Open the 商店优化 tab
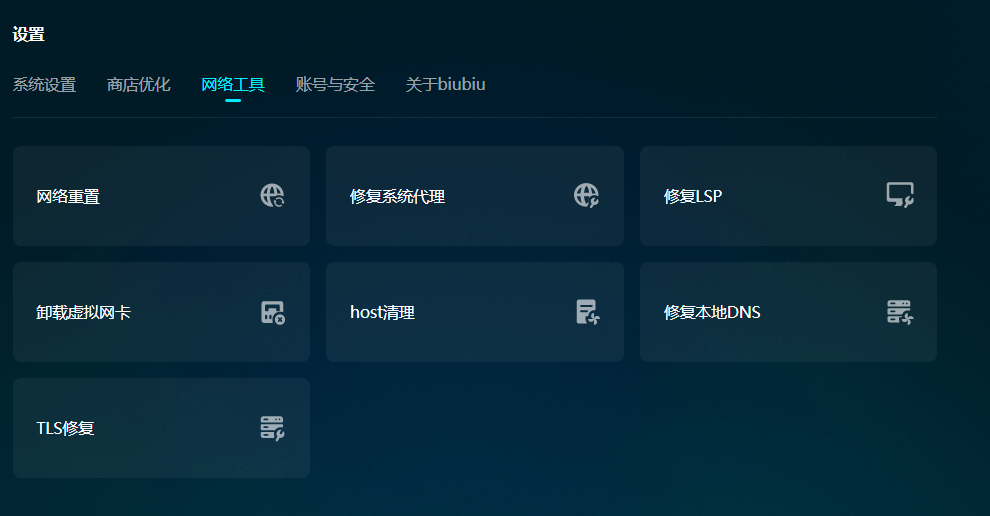This screenshot has width=990, height=516. [138, 85]
